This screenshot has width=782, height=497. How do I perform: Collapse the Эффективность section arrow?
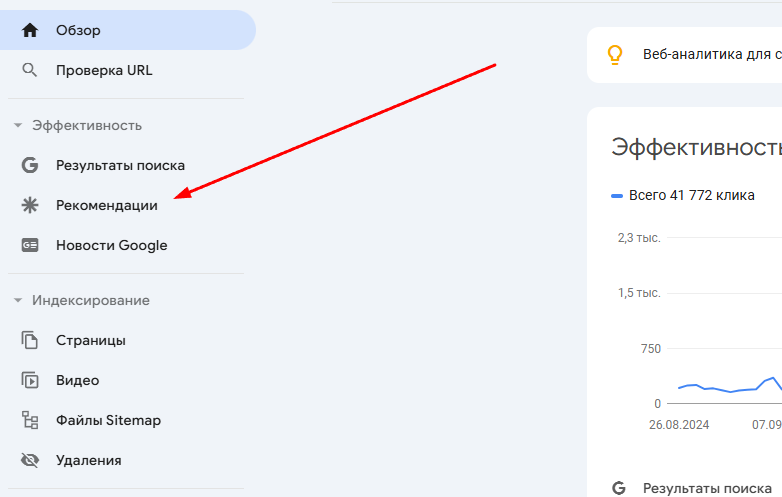click(17, 126)
